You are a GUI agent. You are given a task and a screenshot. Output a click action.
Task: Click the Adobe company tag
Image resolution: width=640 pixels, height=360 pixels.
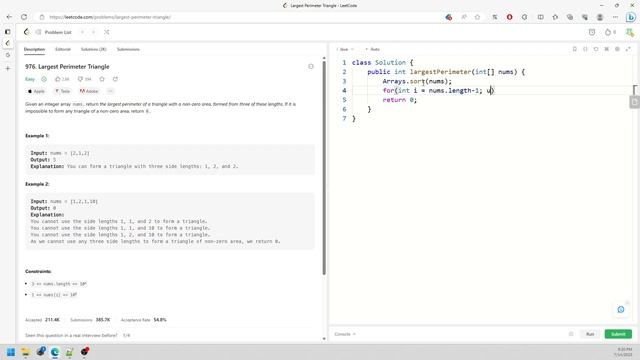click(89, 91)
